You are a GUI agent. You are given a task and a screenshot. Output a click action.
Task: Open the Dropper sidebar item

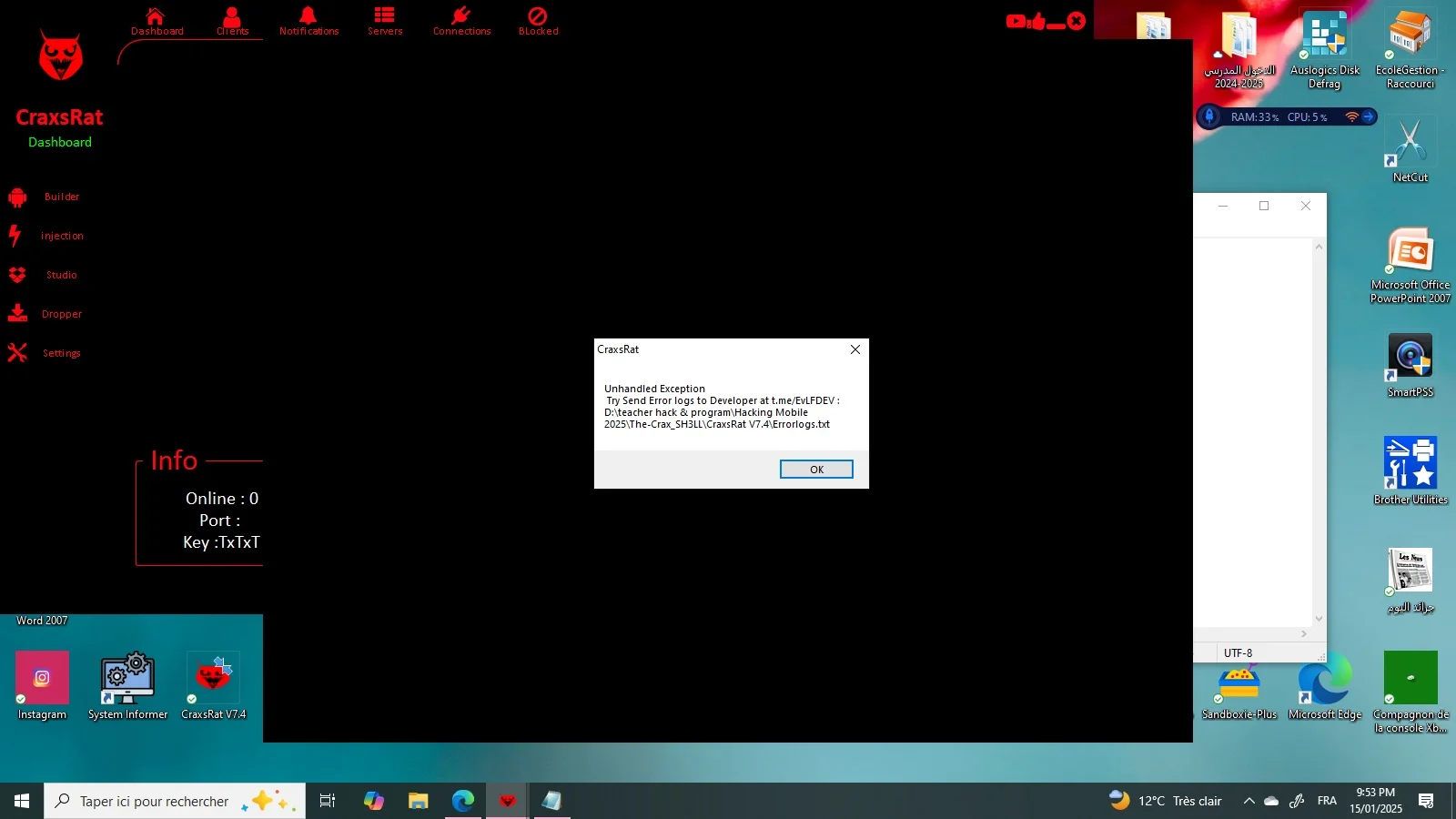(45, 314)
